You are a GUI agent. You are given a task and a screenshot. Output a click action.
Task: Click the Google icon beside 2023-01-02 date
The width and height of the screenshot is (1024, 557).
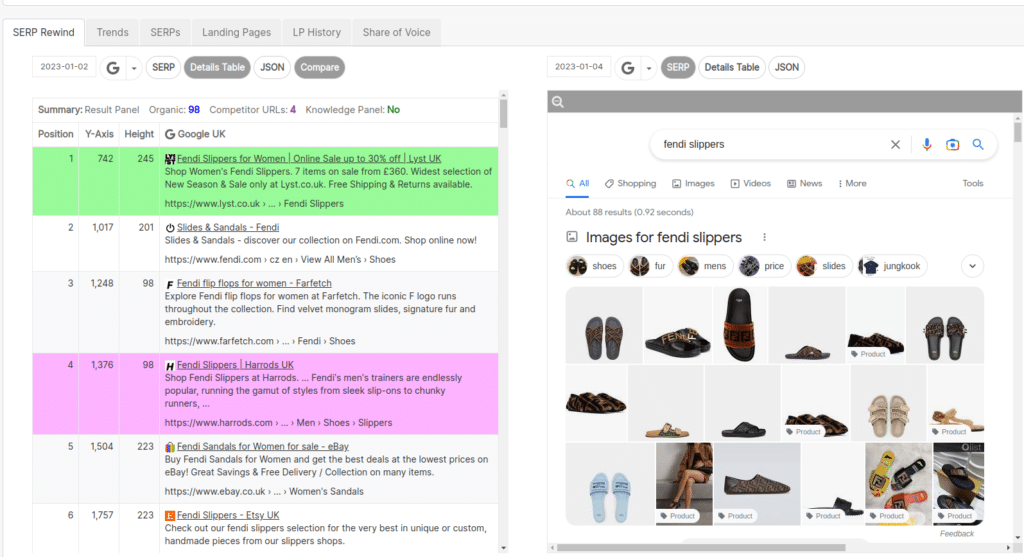point(113,67)
